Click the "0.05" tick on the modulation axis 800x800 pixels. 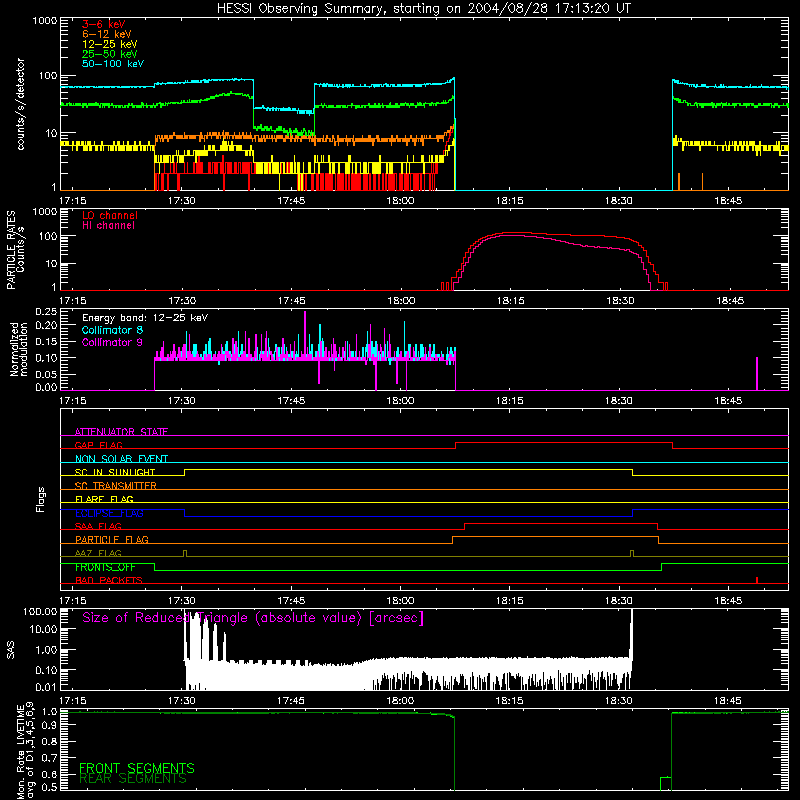[x=46, y=374]
